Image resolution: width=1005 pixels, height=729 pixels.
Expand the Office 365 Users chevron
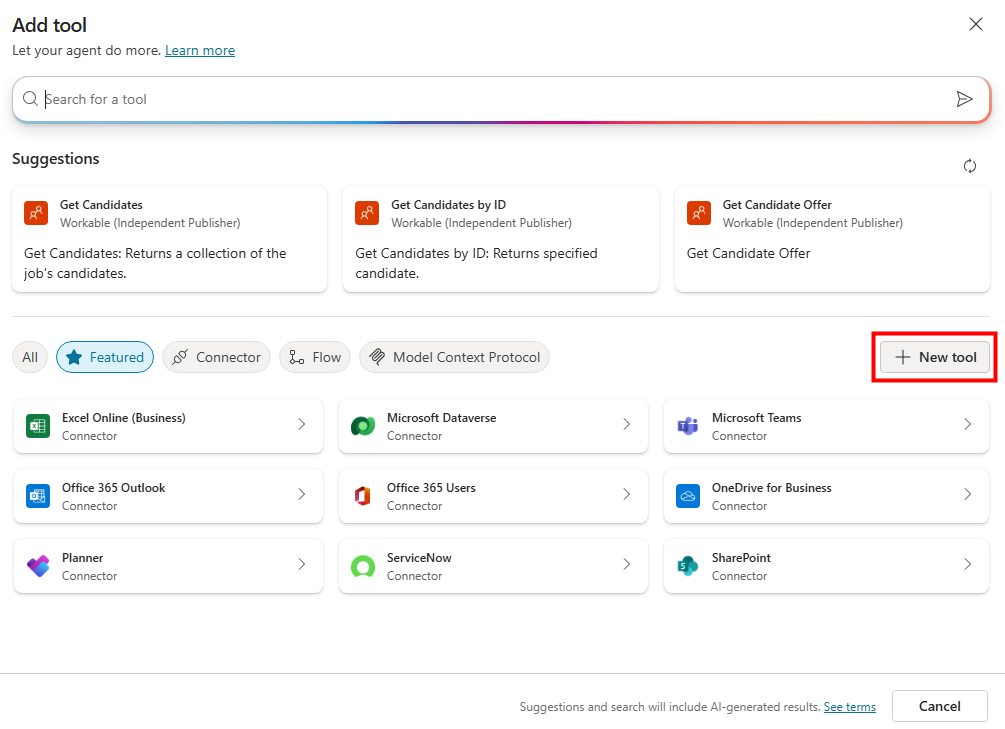(627, 495)
